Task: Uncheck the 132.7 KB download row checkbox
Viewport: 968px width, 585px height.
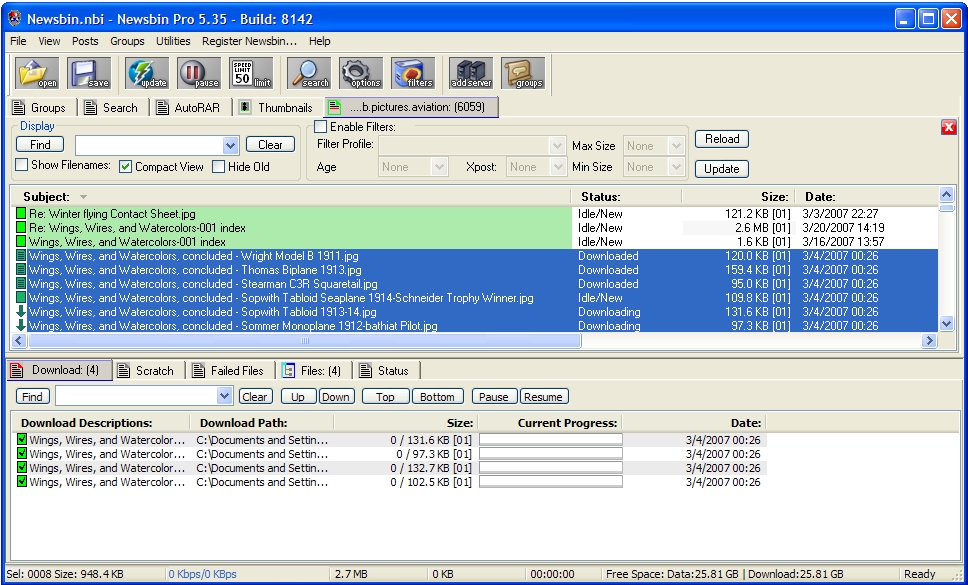Action: coord(22,468)
